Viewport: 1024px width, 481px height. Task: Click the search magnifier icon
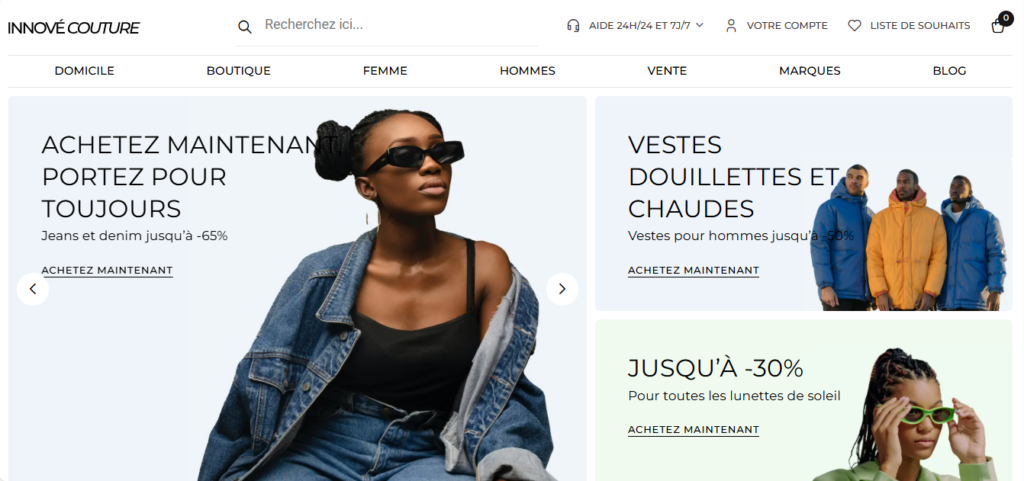244,27
